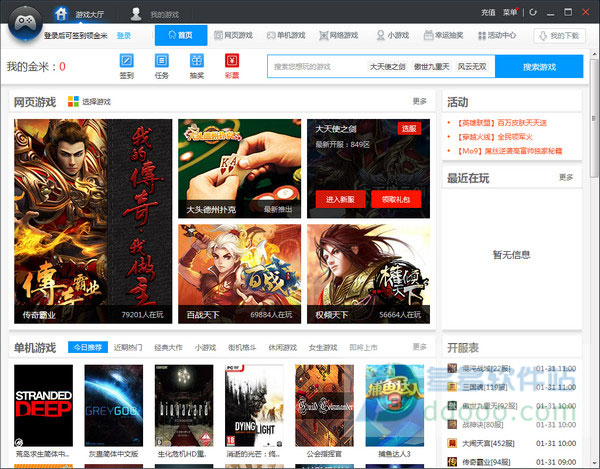Select the 今日推荐 filter tab

click(x=88, y=347)
